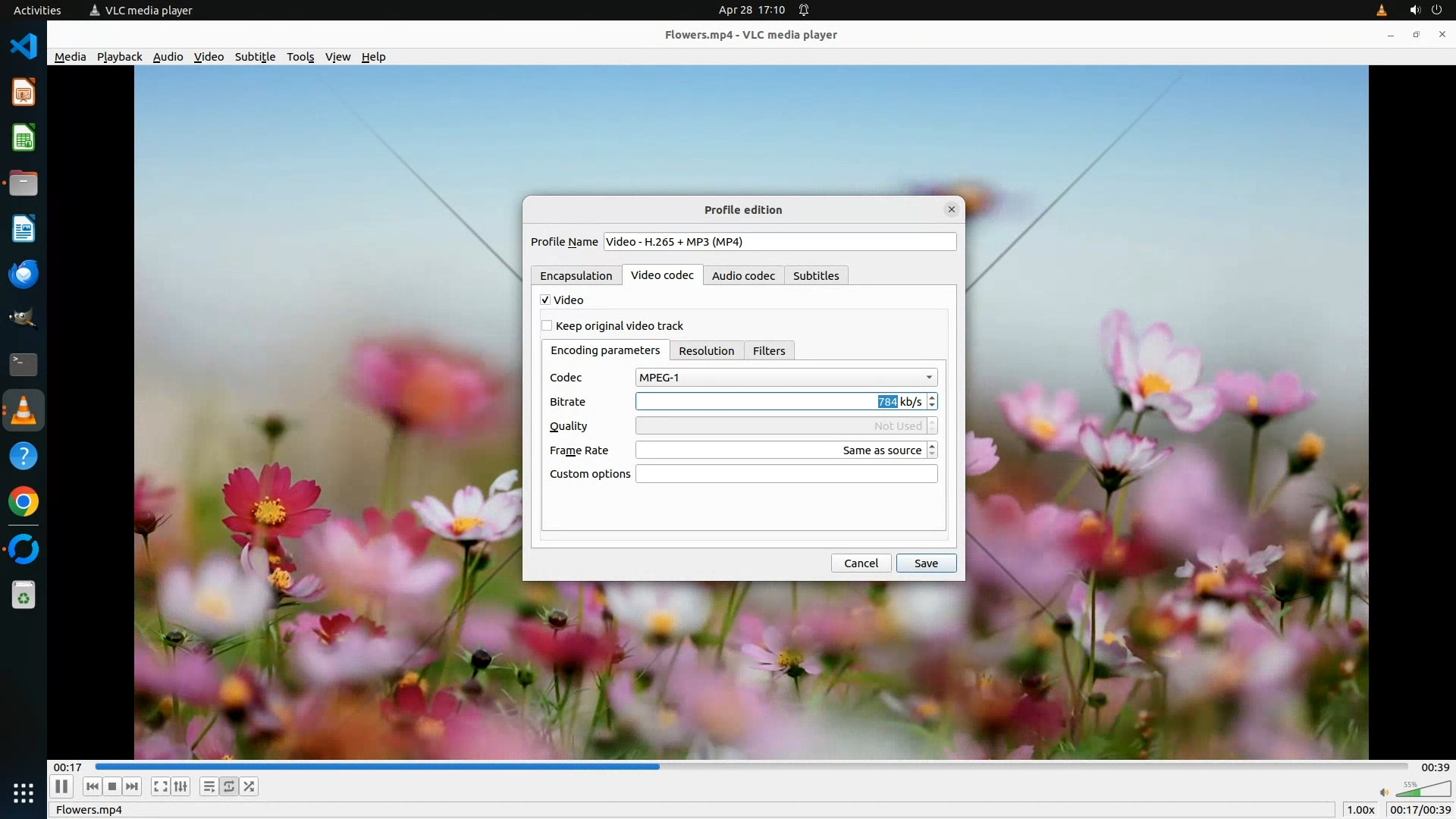Increase bitrate with up arrow

pyautogui.click(x=932, y=397)
